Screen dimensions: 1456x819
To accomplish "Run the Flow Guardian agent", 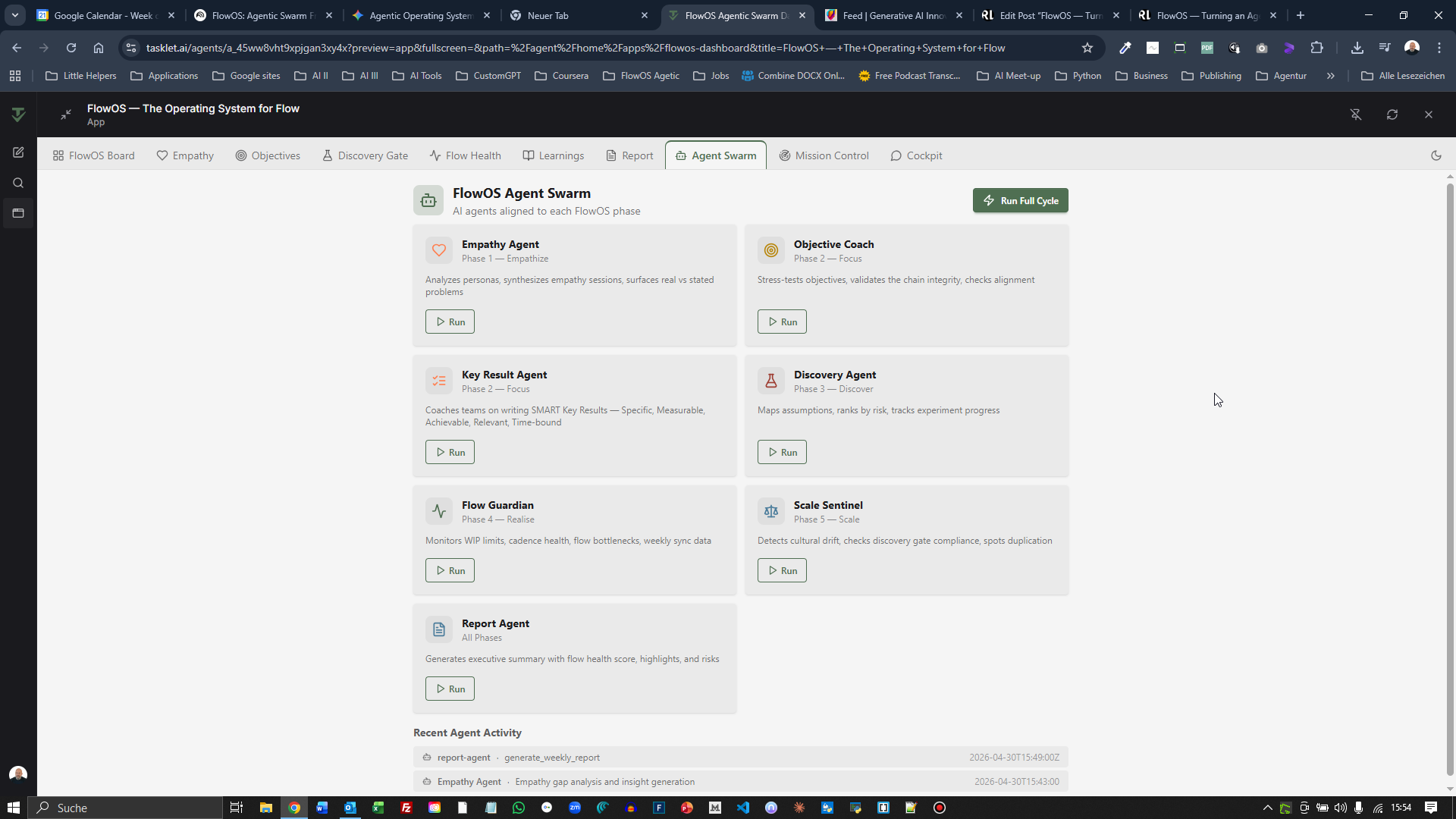I will [x=450, y=570].
